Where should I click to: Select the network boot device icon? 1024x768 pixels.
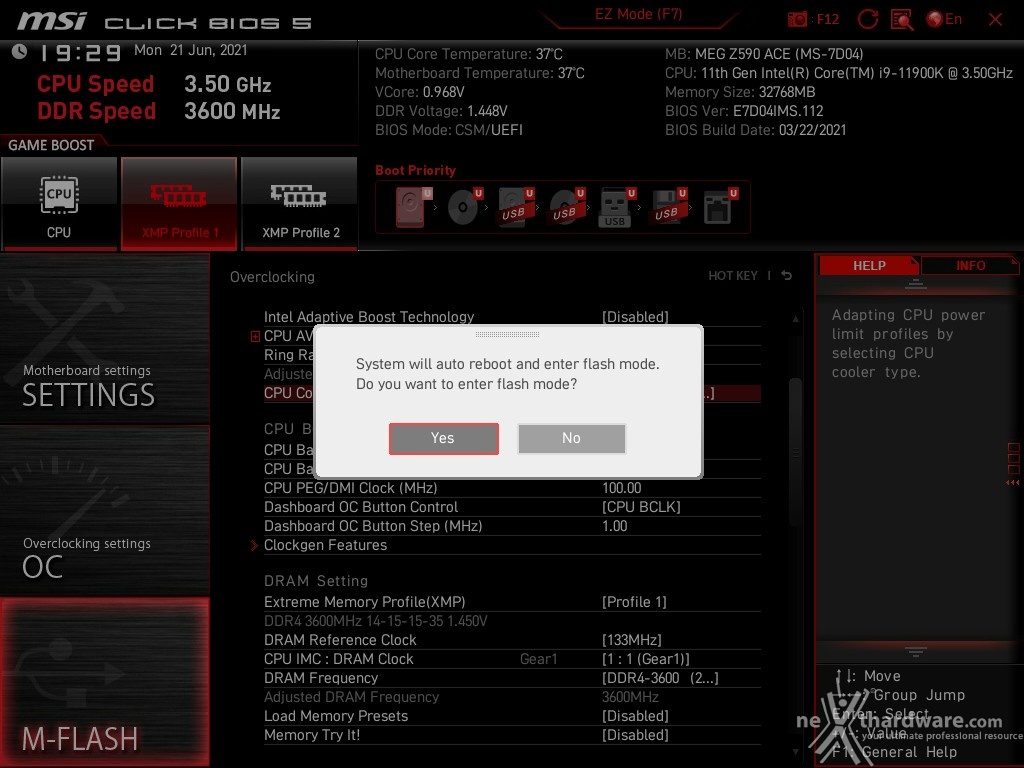pyautogui.click(x=720, y=207)
